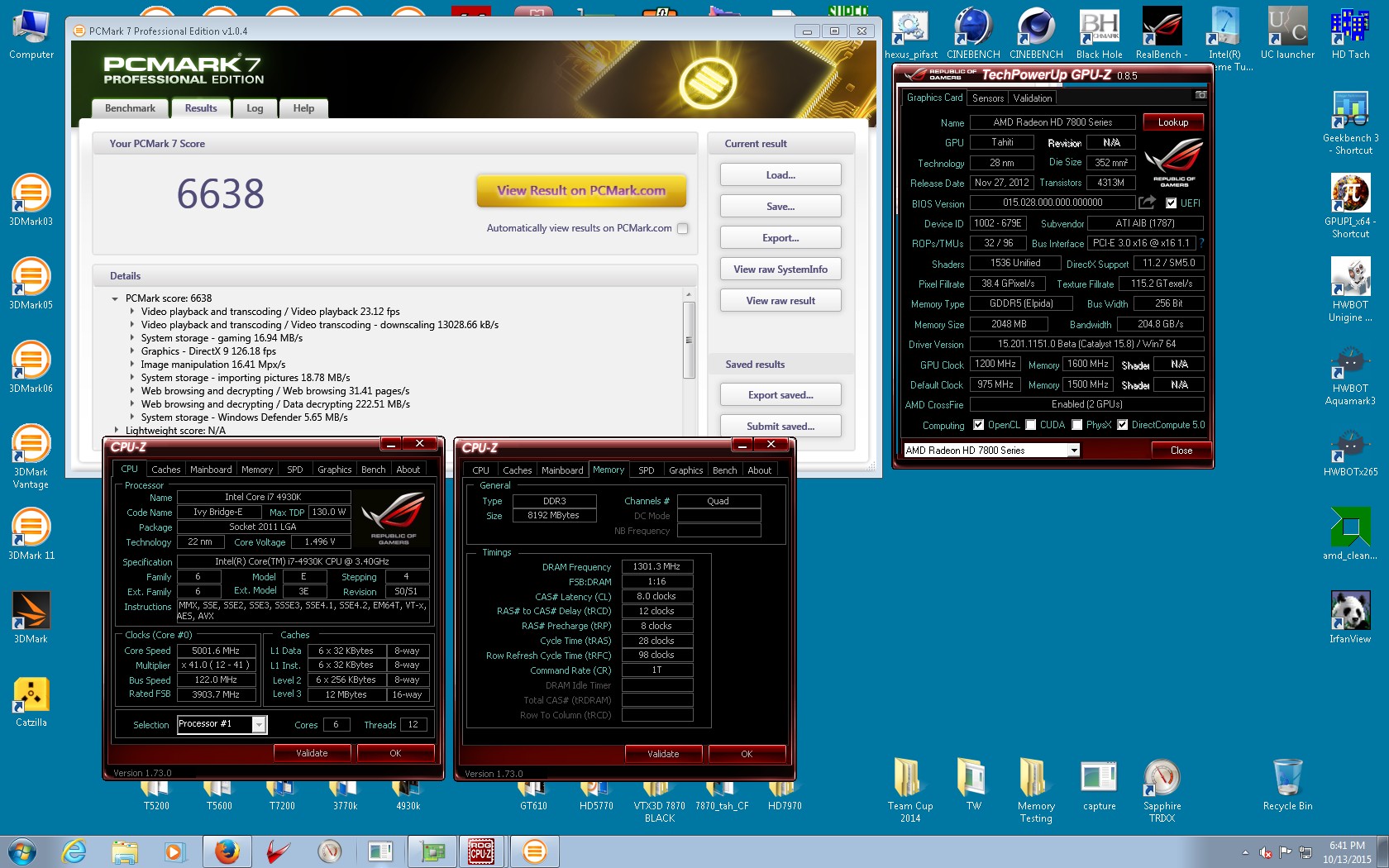Click the GPU-Z Name field
This screenshot has height=868, width=1389.
click(x=1052, y=122)
